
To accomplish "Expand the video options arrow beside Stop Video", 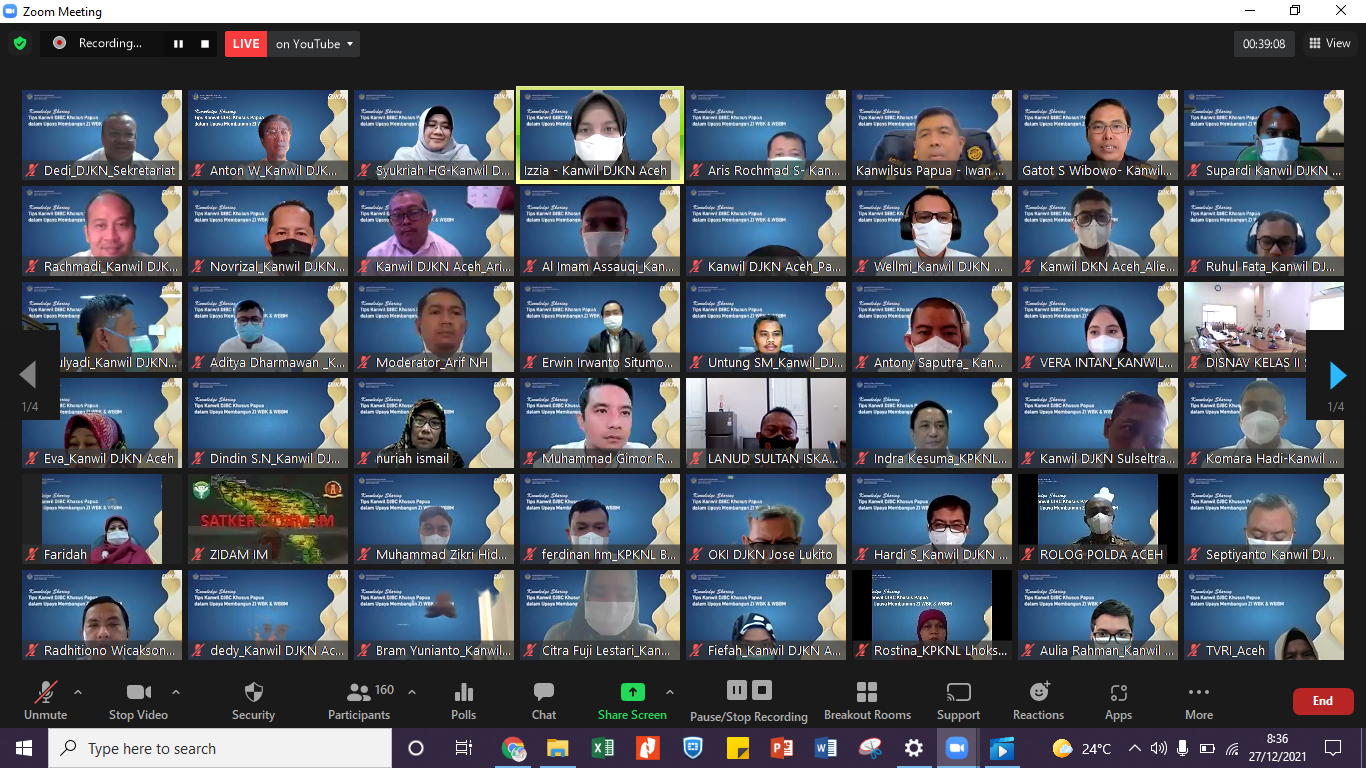I will click(176, 692).
